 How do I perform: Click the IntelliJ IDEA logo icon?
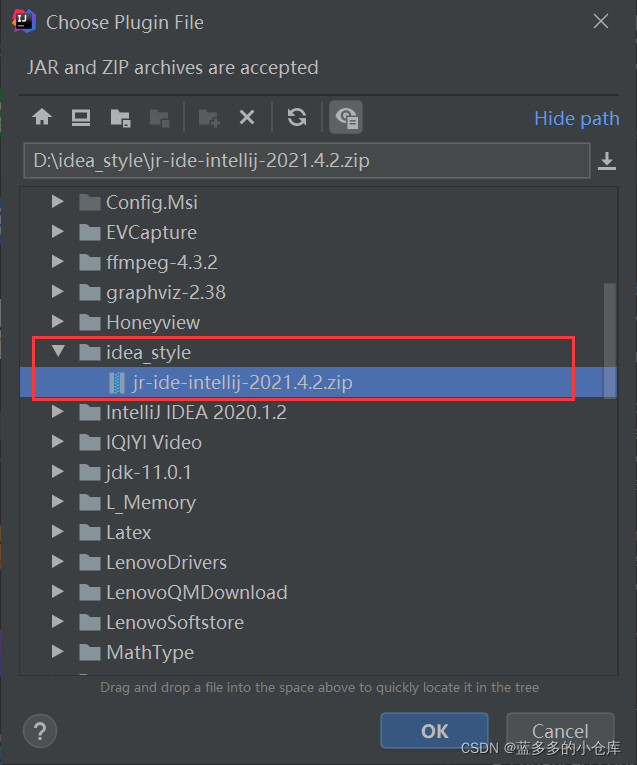[24, 21]
